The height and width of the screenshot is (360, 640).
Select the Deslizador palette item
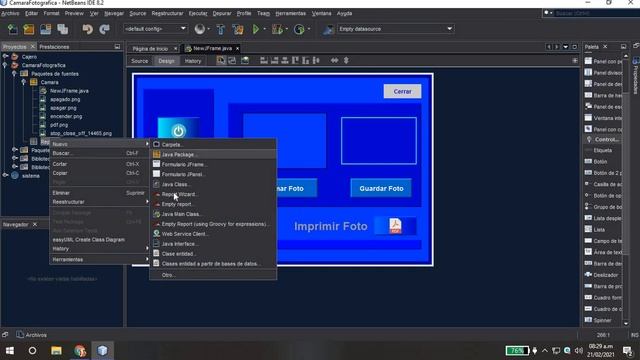coord(604,275)
